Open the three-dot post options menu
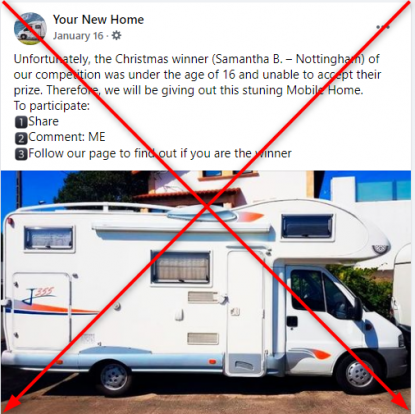 (x=383, y=27)
